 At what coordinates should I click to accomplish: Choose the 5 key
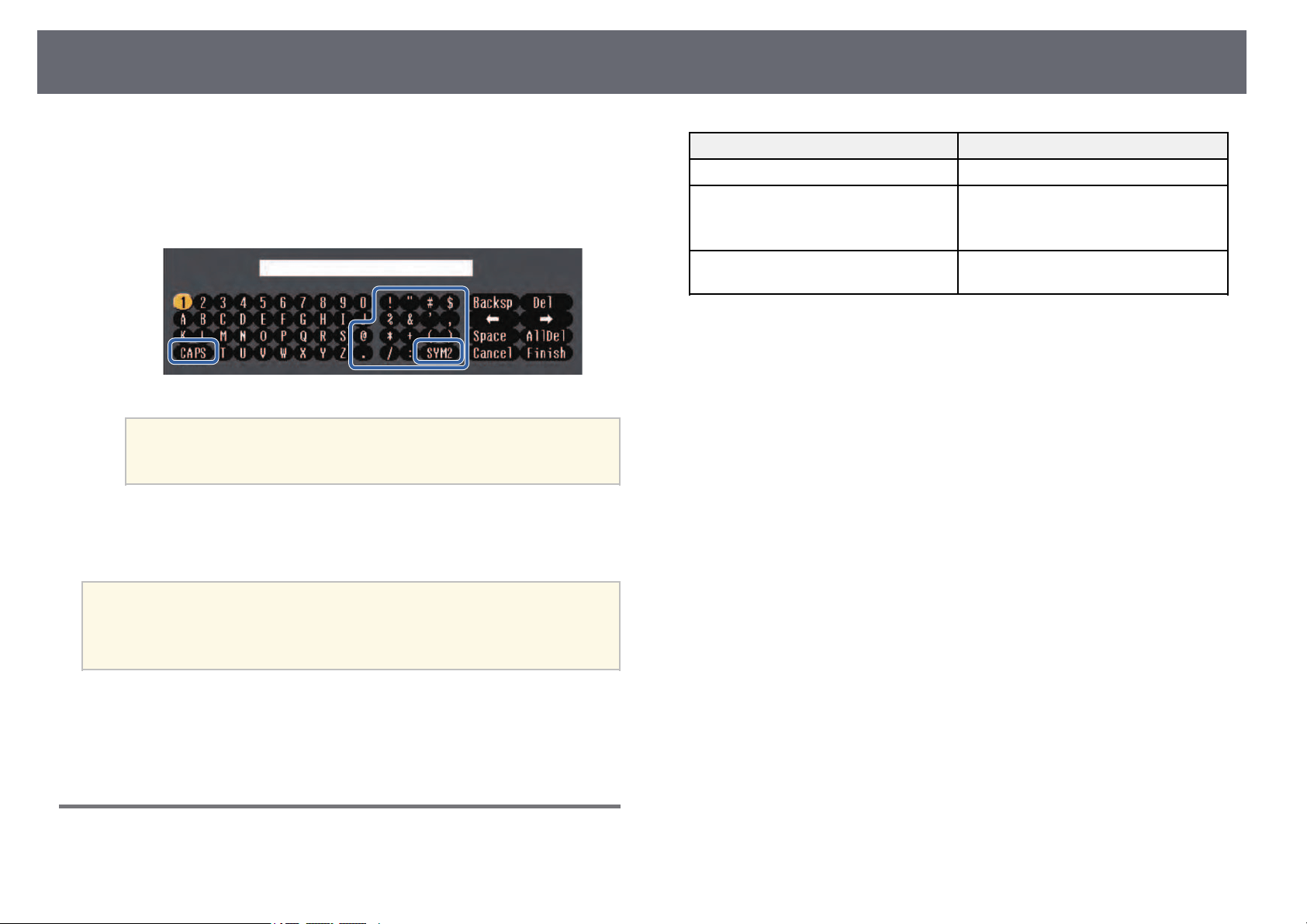click(263, 303)
